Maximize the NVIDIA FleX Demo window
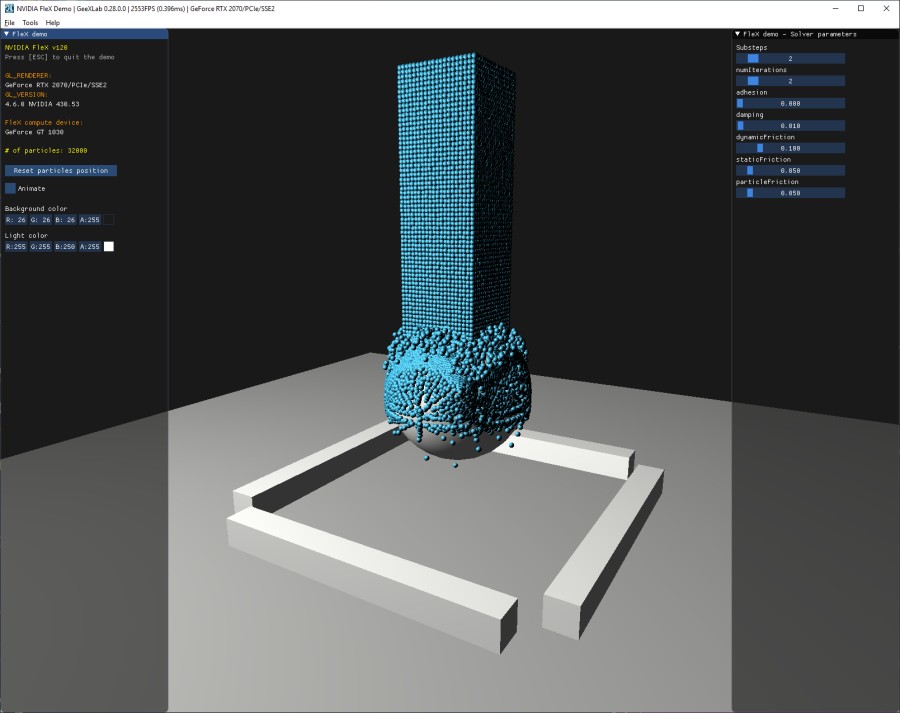This screenshot has height=713, width=900. click(861, 9)
